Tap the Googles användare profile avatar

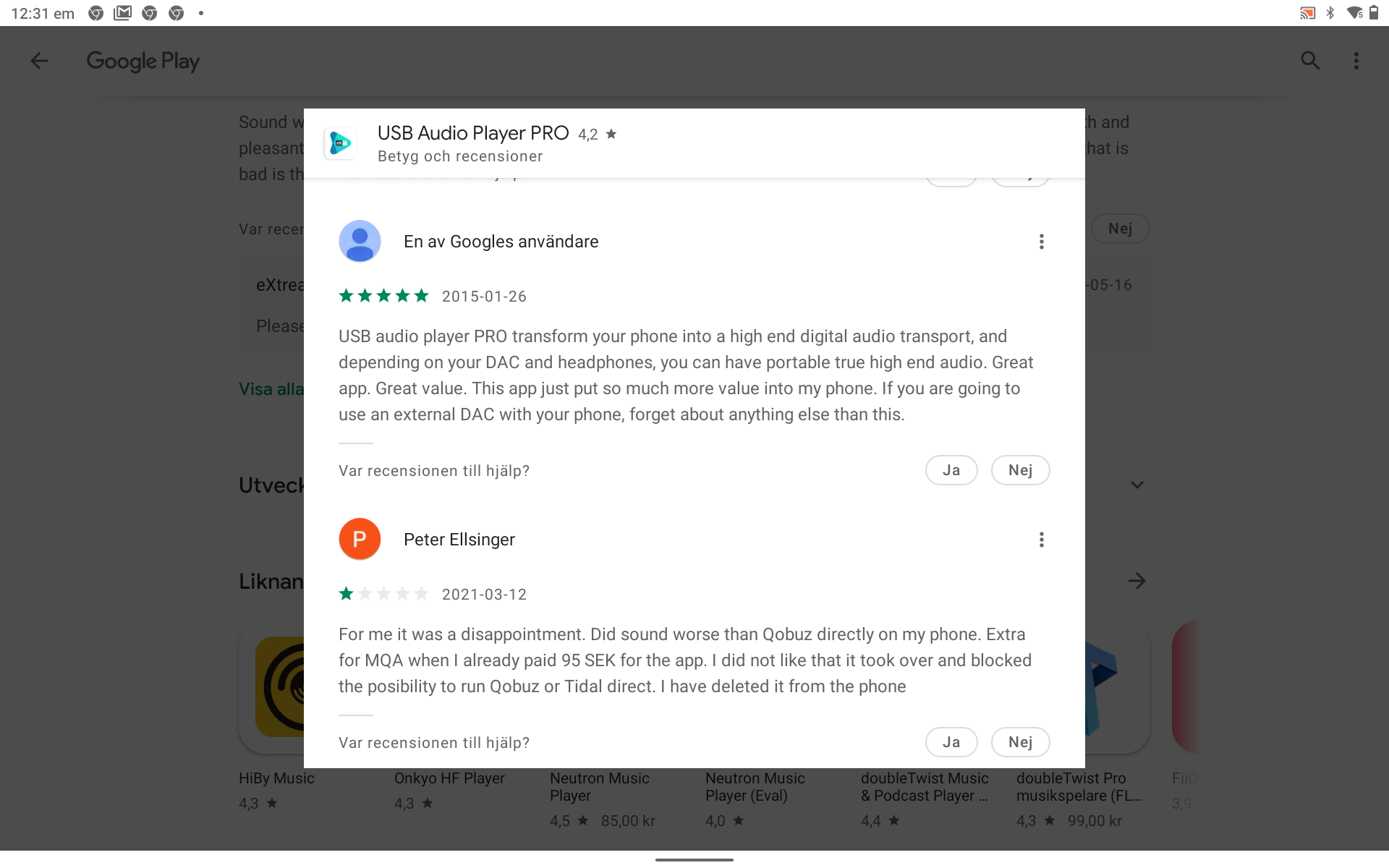(x=360, y=242)
